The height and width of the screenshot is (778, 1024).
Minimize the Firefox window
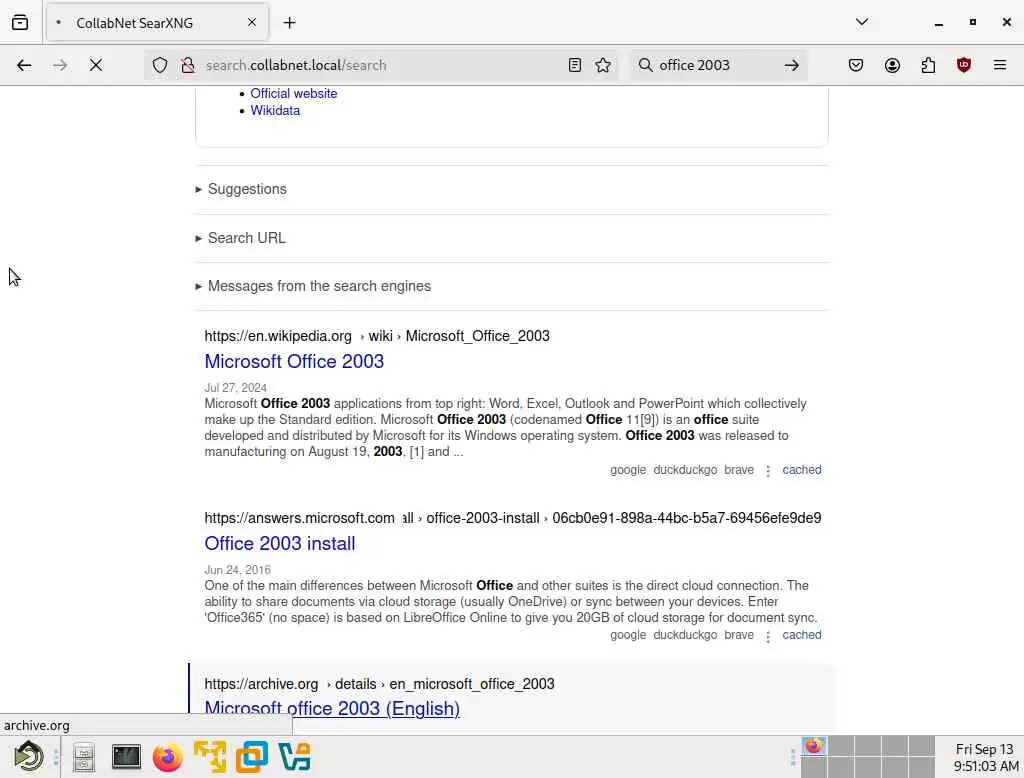[x=938, y=23]
